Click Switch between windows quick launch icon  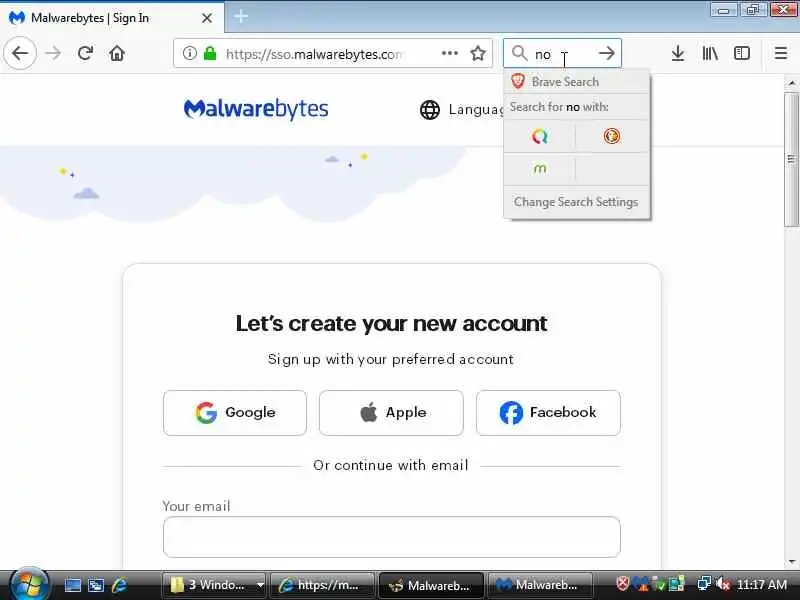pyautogui.click(x=96, y=585)
